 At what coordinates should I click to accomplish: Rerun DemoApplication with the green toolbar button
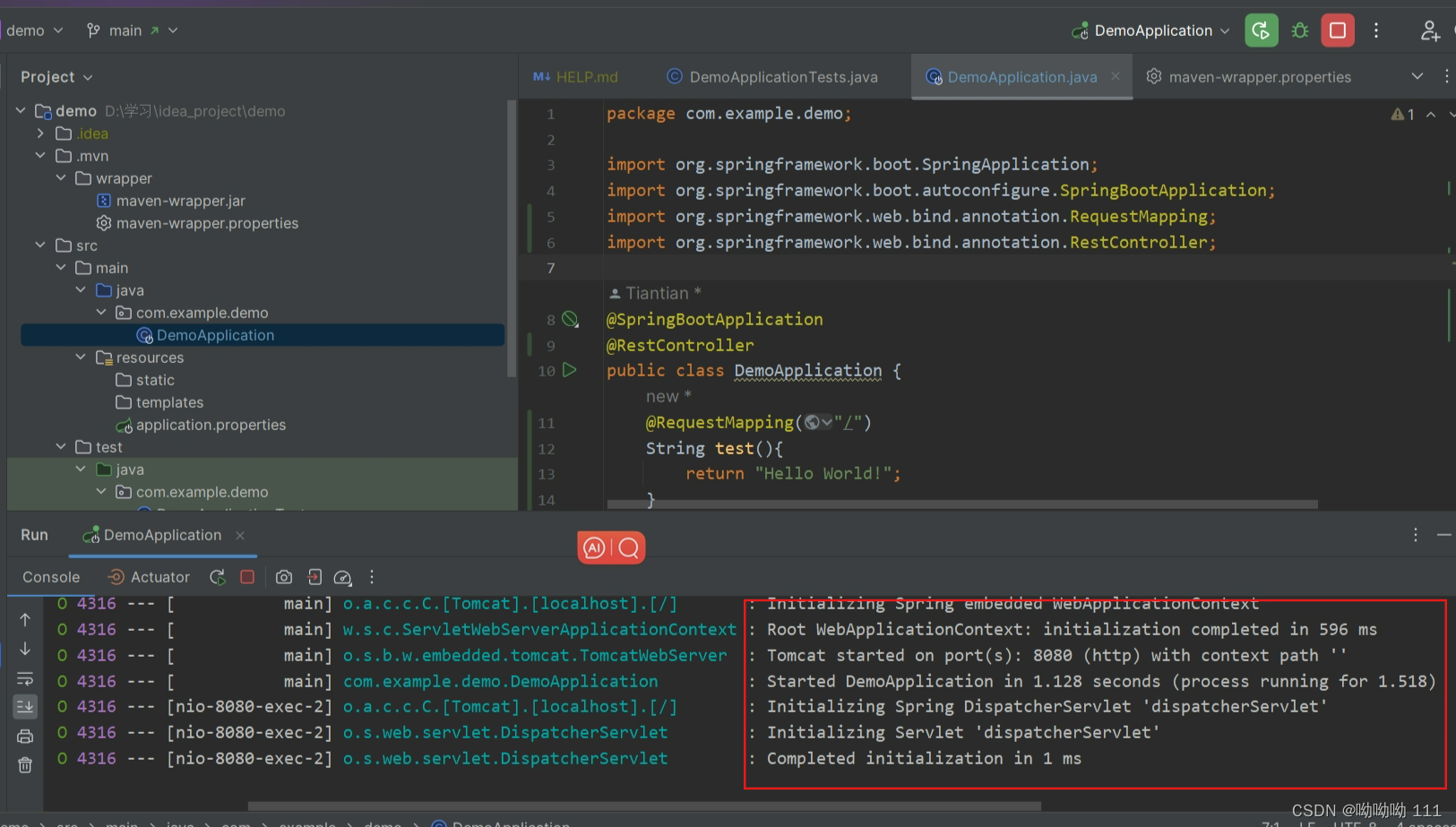[x=1261, y=30]
